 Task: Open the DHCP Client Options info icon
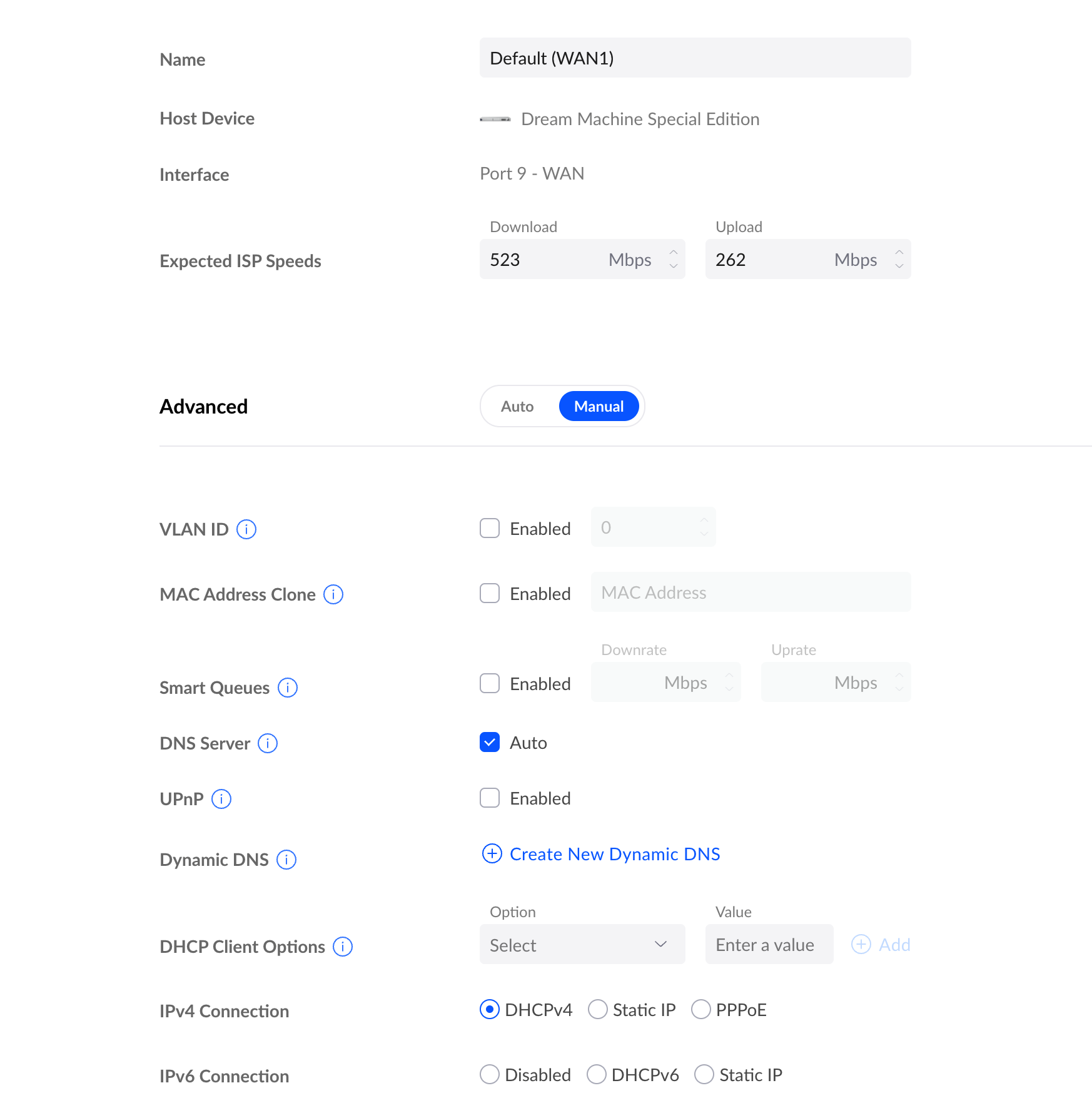click(x=343, y=947)
